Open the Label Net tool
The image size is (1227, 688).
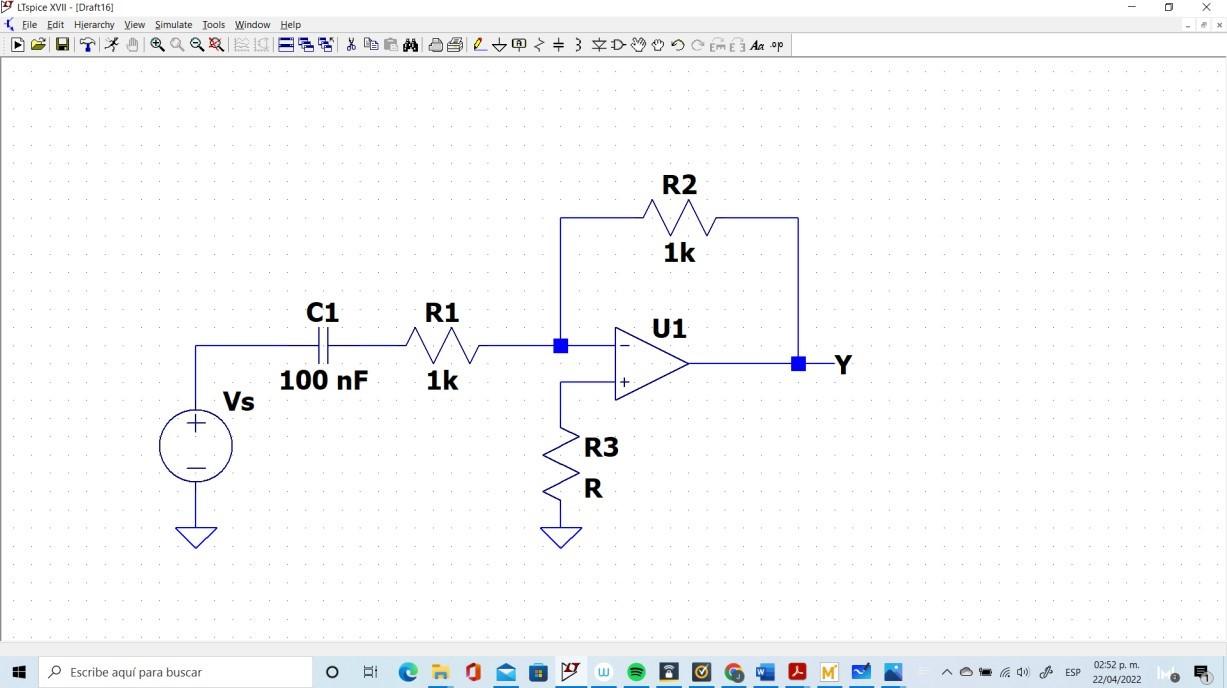(519, 44)
